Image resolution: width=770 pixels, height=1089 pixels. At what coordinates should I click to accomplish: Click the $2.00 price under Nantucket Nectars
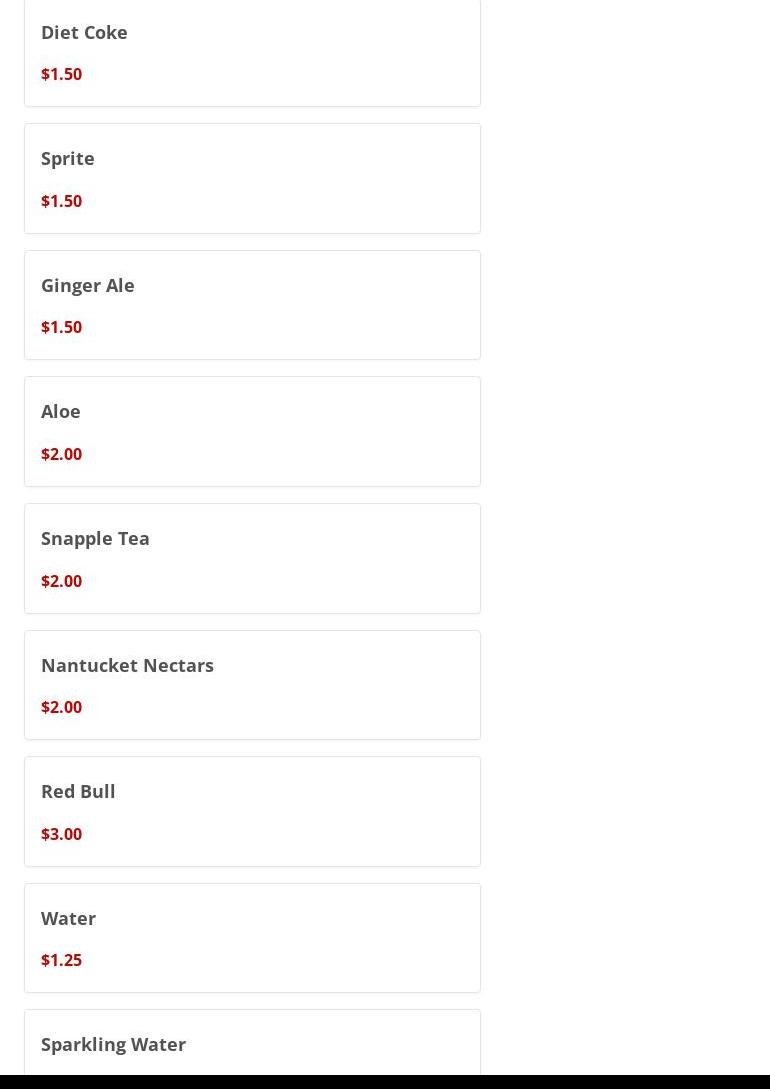61,707
